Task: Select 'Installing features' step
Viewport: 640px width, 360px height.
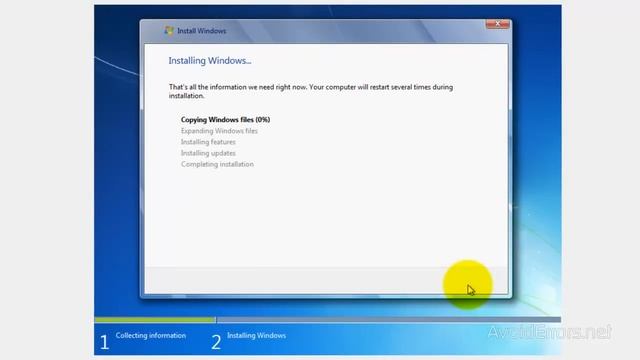Action: point(208,142)
